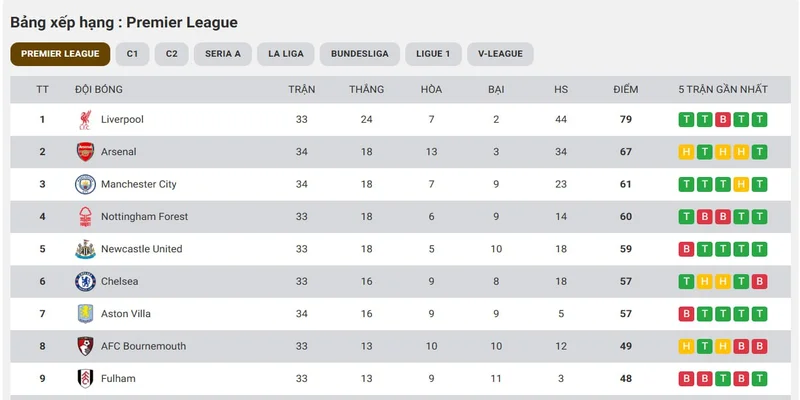This screenshot has height=400, width=800.
Task: Click the Chelsea lion badge icon
Action: pyautogui.click(x=85, y=282)
